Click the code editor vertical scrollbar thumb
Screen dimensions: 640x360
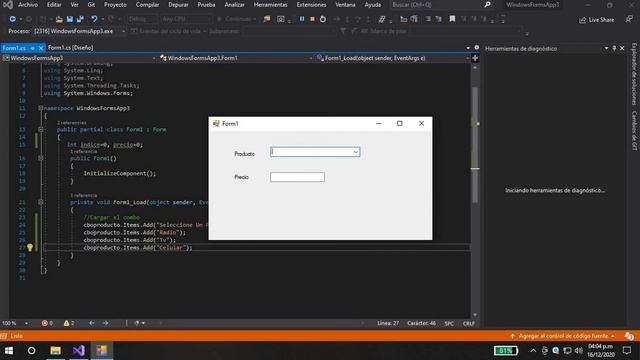[475, 145]
